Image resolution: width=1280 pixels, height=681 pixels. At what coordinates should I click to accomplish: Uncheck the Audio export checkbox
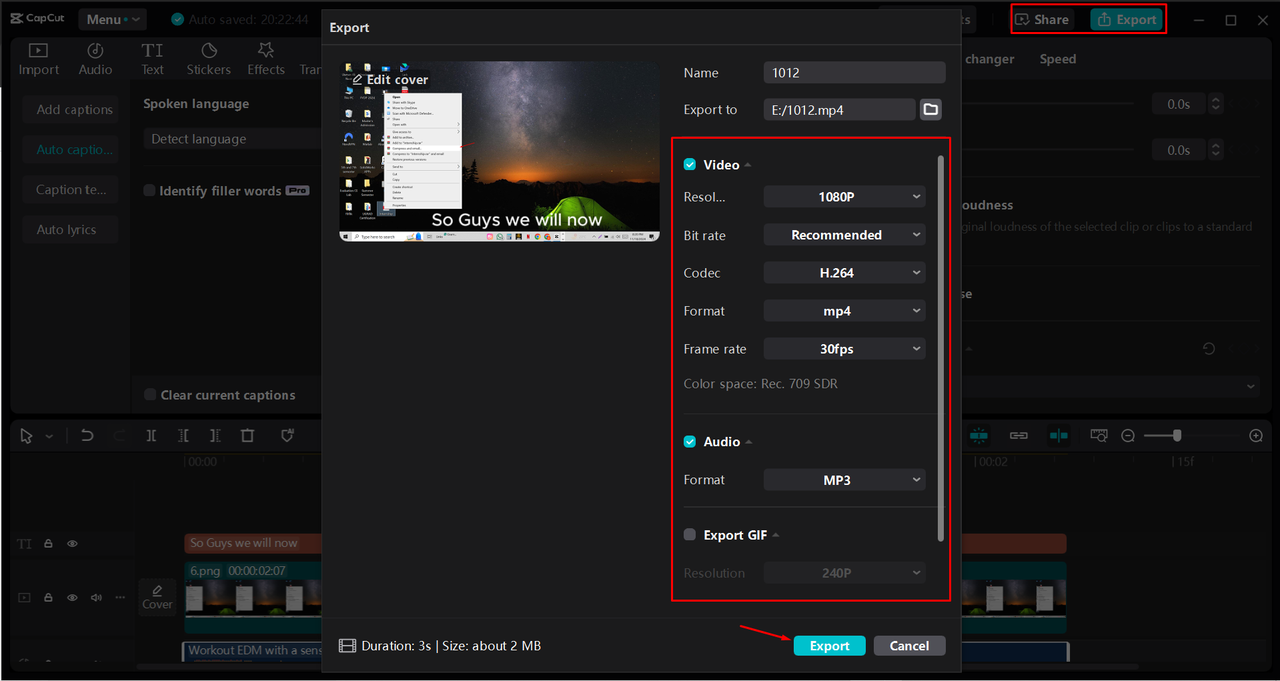(690, 442)
